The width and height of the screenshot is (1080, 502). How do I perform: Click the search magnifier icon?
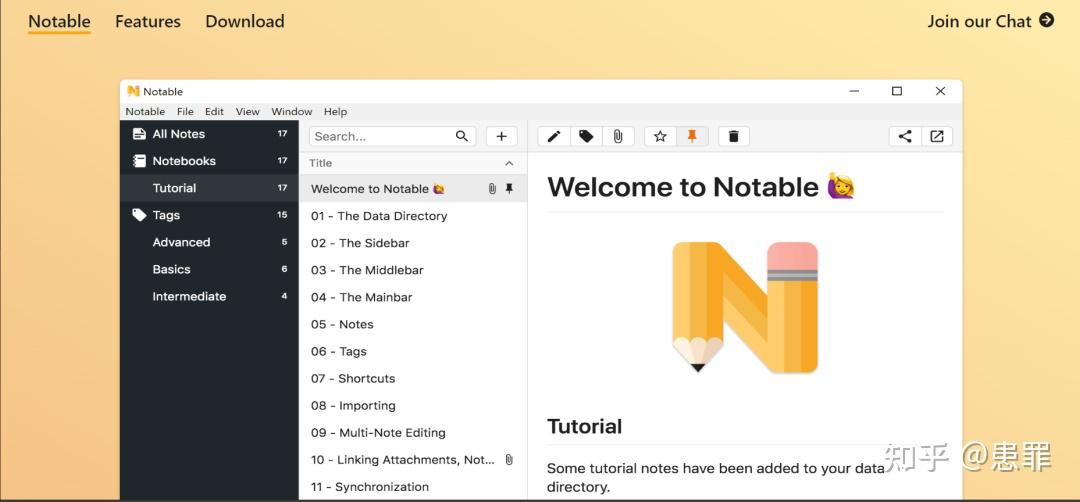coord(462,136)
